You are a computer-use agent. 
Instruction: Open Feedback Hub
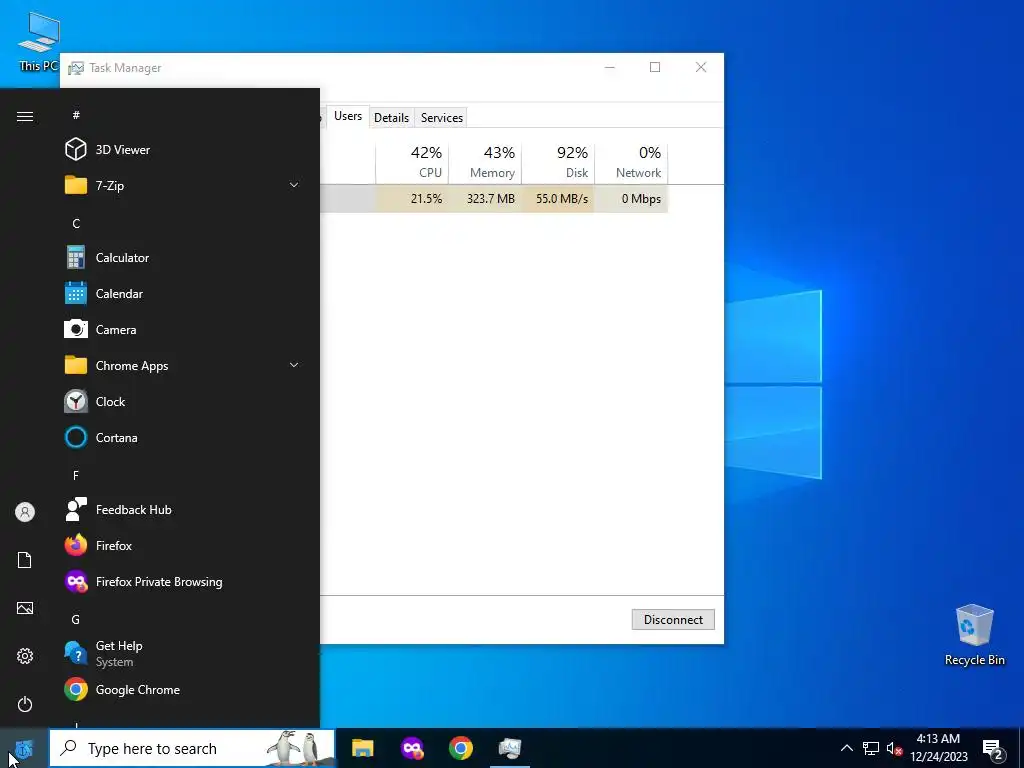point(185,509)
